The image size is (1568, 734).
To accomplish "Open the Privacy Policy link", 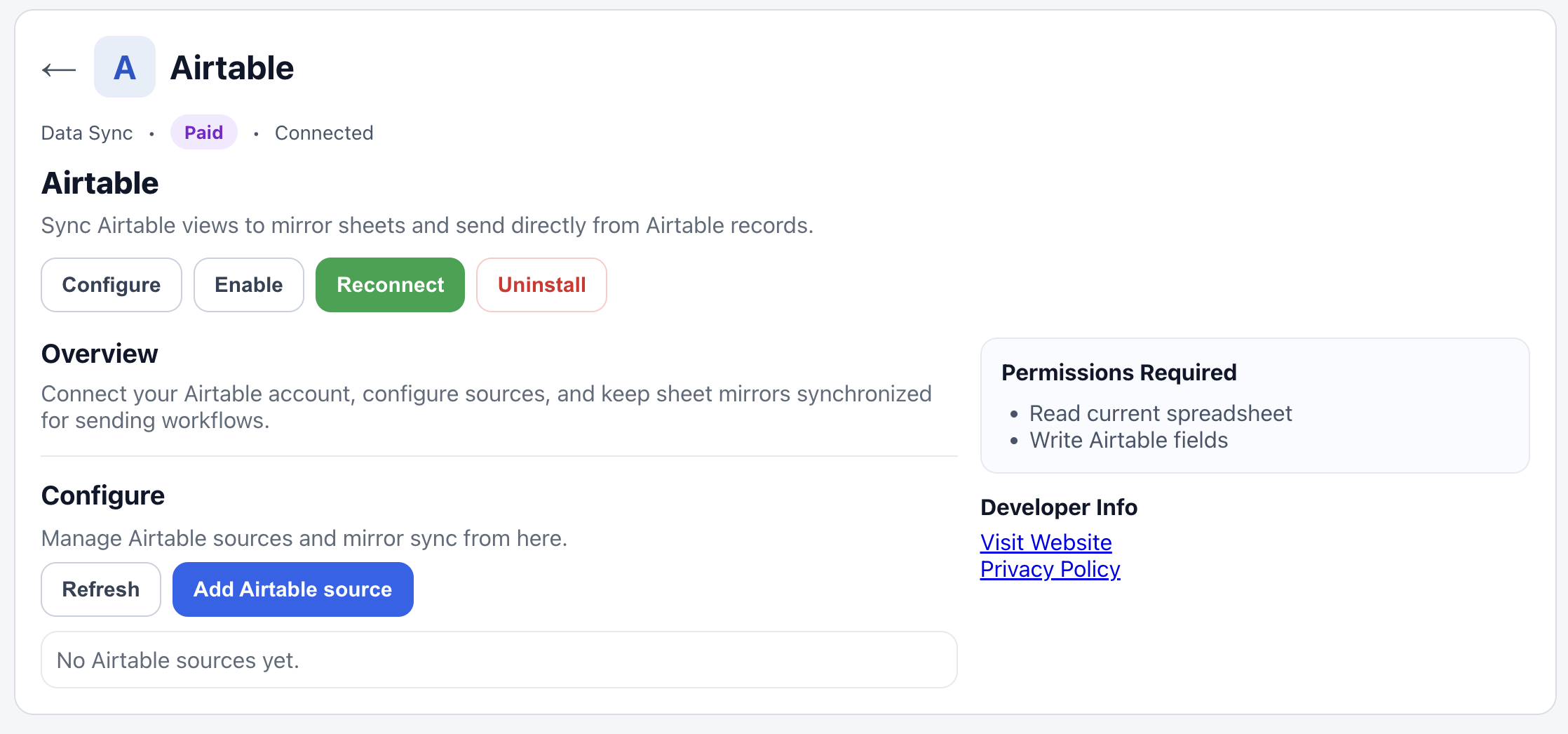I will click(1050, 569).
